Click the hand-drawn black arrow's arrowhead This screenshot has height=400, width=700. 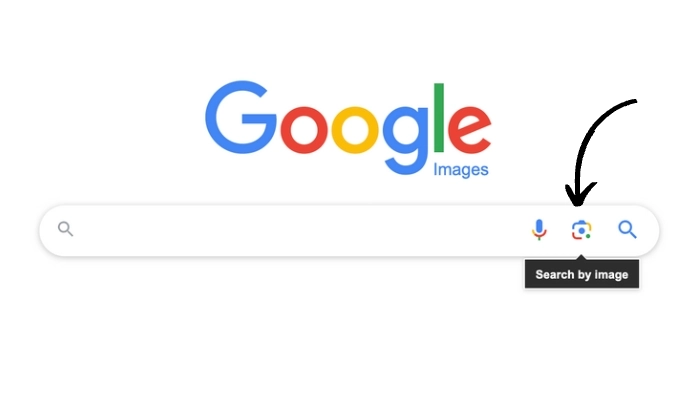pos(579,195)
